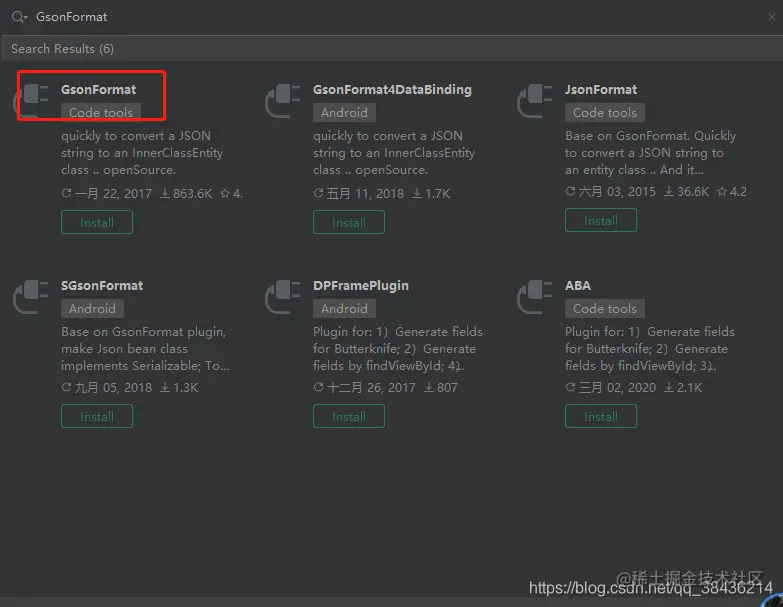Click Android tag under SGsonFormat
The height and width of the screenshot is (607, 783).
pos(92,308)
